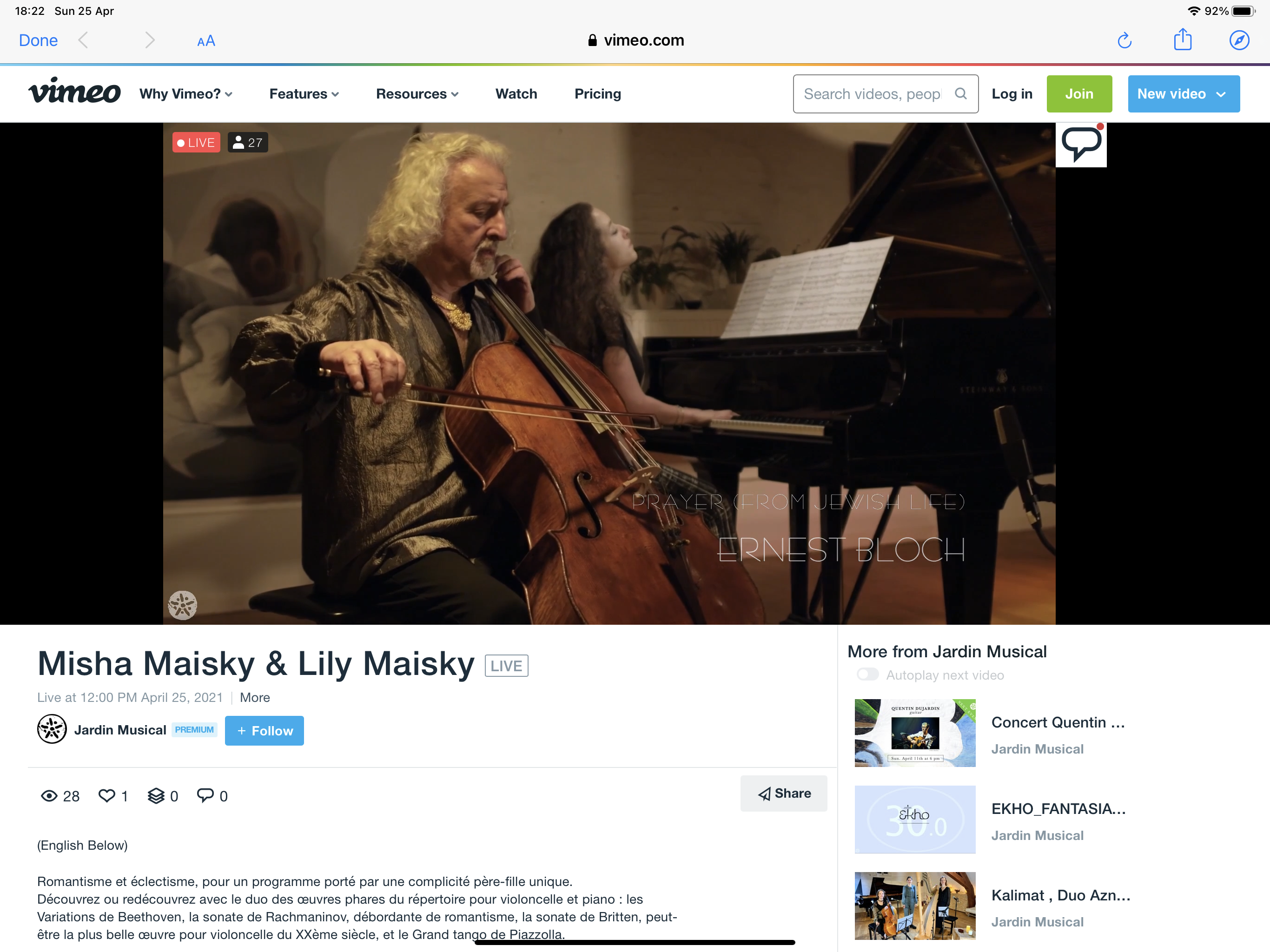Follow Jardin Musical

click(x=264, y=730)
